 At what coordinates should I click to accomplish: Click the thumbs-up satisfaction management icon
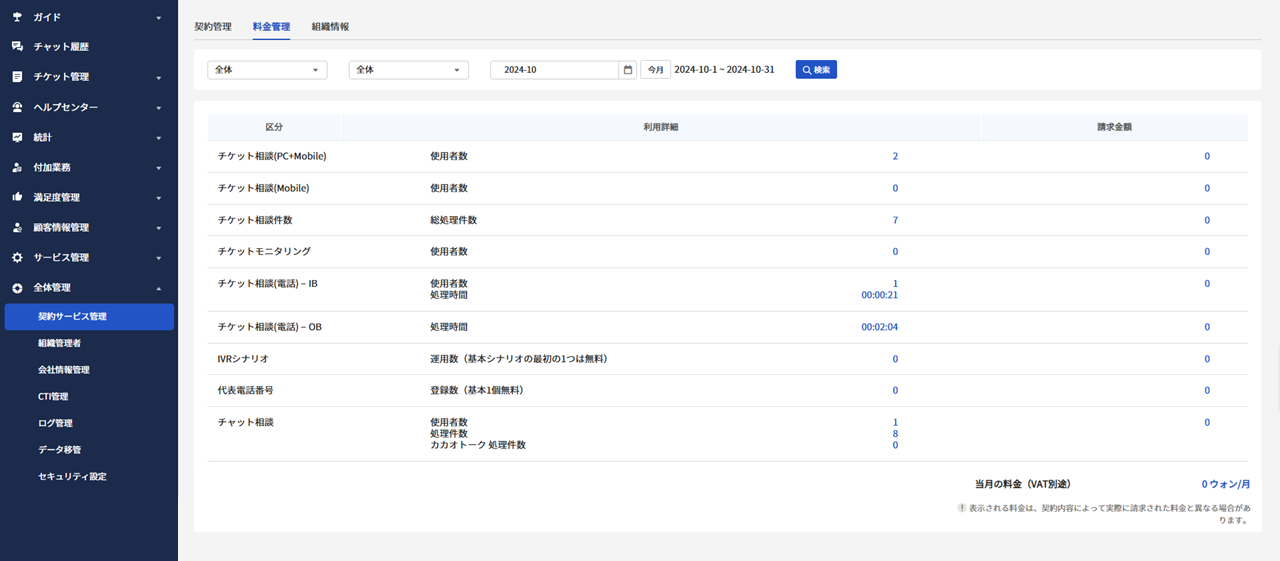[17, 197]
